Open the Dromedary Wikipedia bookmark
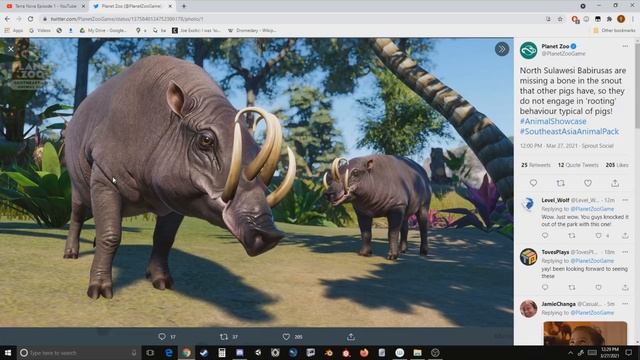 click(252, 30)
